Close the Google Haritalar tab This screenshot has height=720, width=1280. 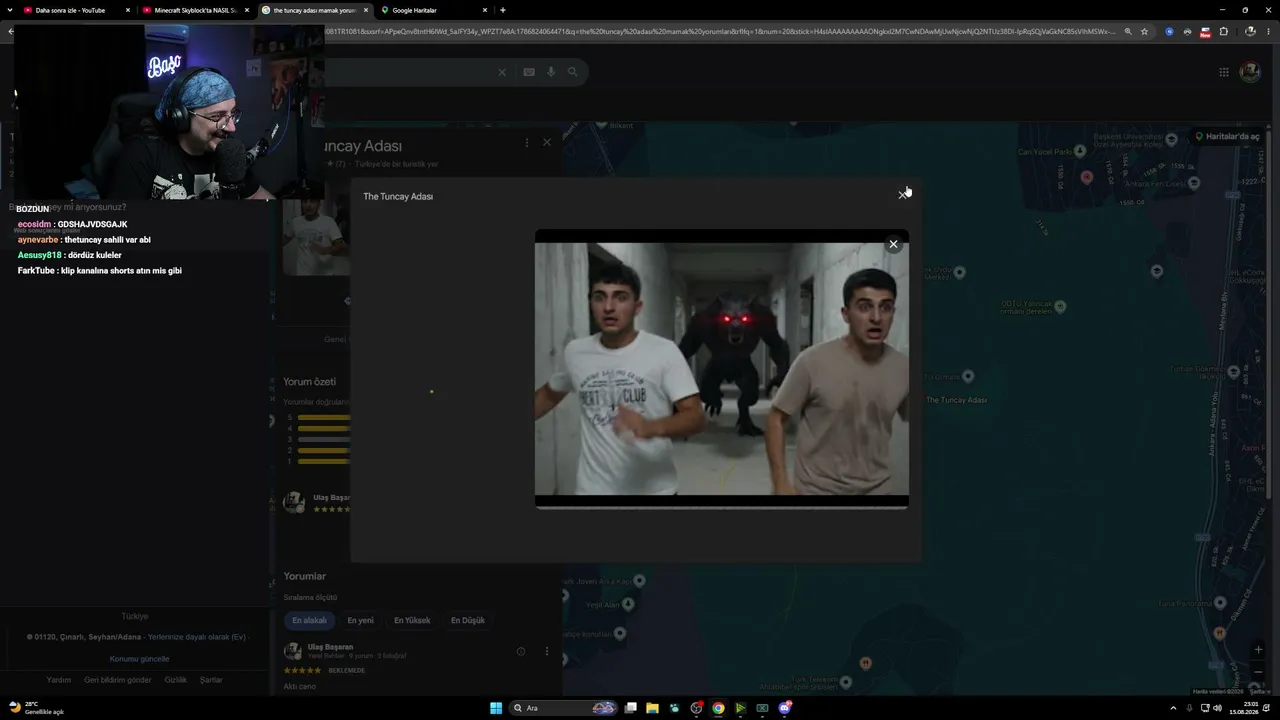[x=485, y=10]
